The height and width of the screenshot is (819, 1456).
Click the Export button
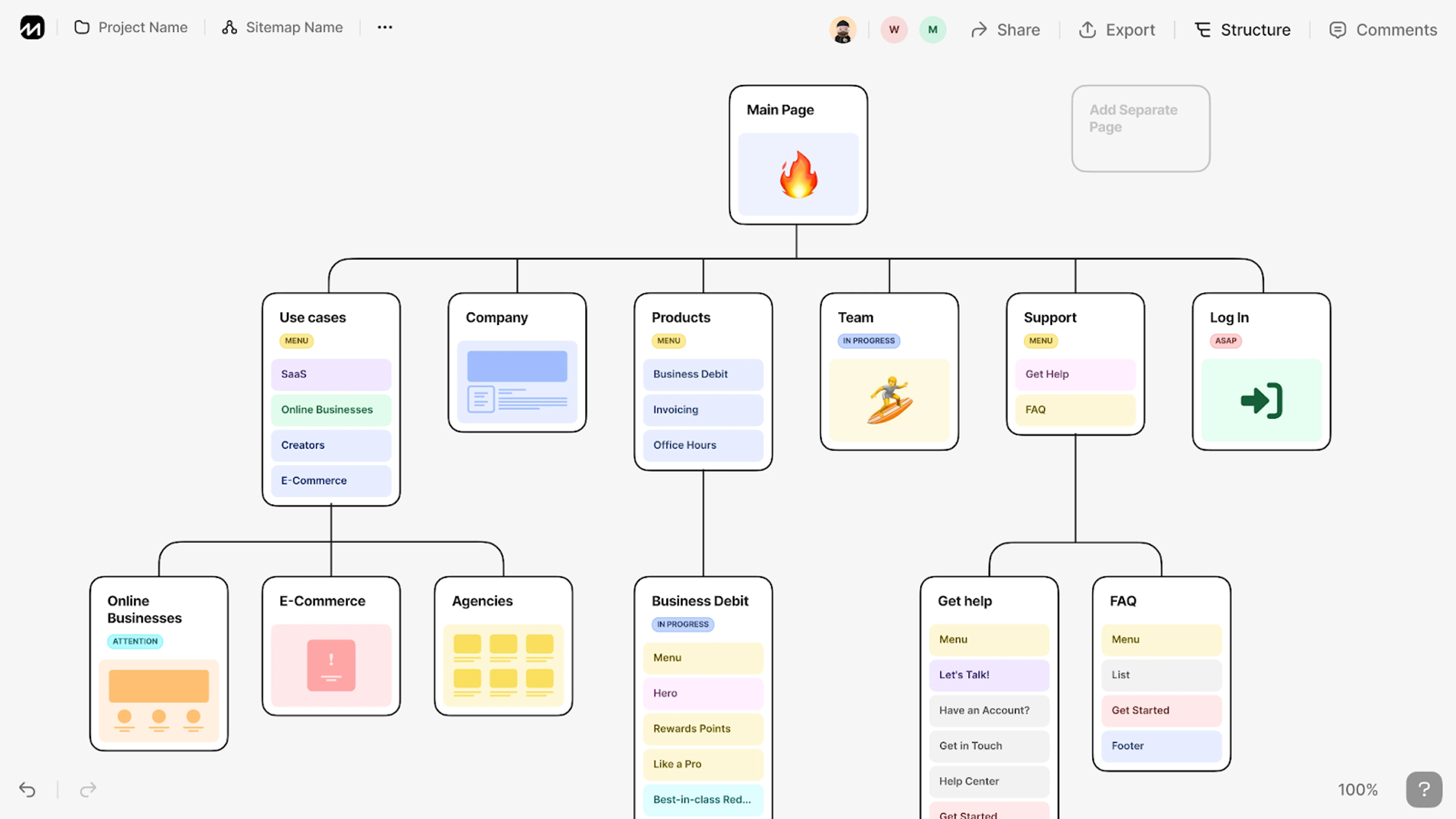[x=1117, y=30]
